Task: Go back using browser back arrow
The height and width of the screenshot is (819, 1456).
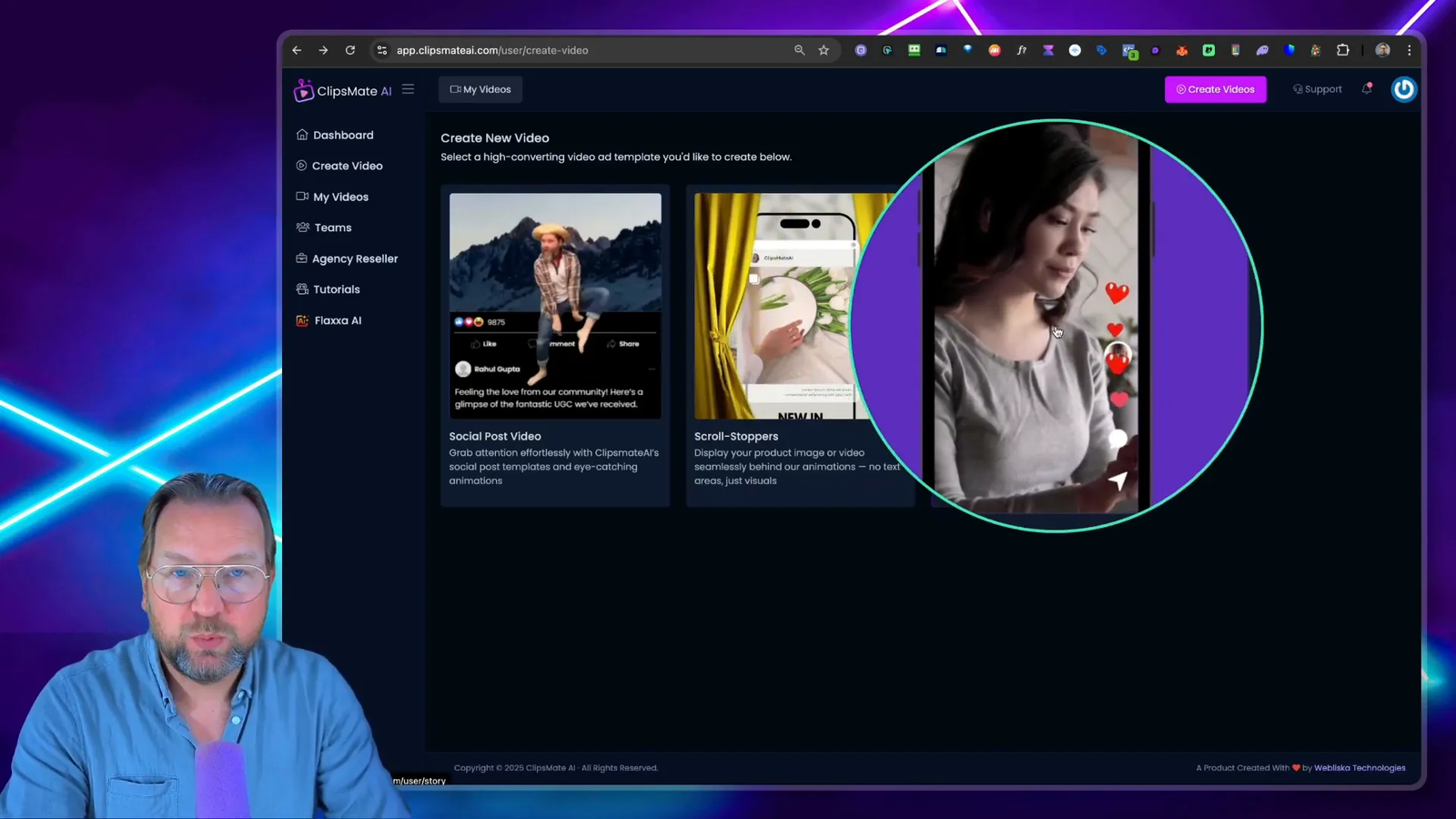Action: click(297, 50)
